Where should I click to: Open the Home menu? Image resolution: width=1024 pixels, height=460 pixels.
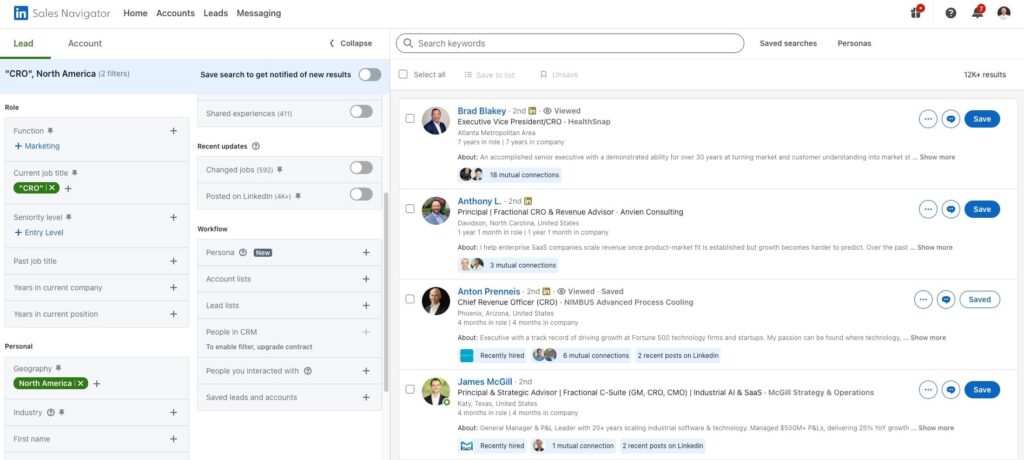click(135, 13)
